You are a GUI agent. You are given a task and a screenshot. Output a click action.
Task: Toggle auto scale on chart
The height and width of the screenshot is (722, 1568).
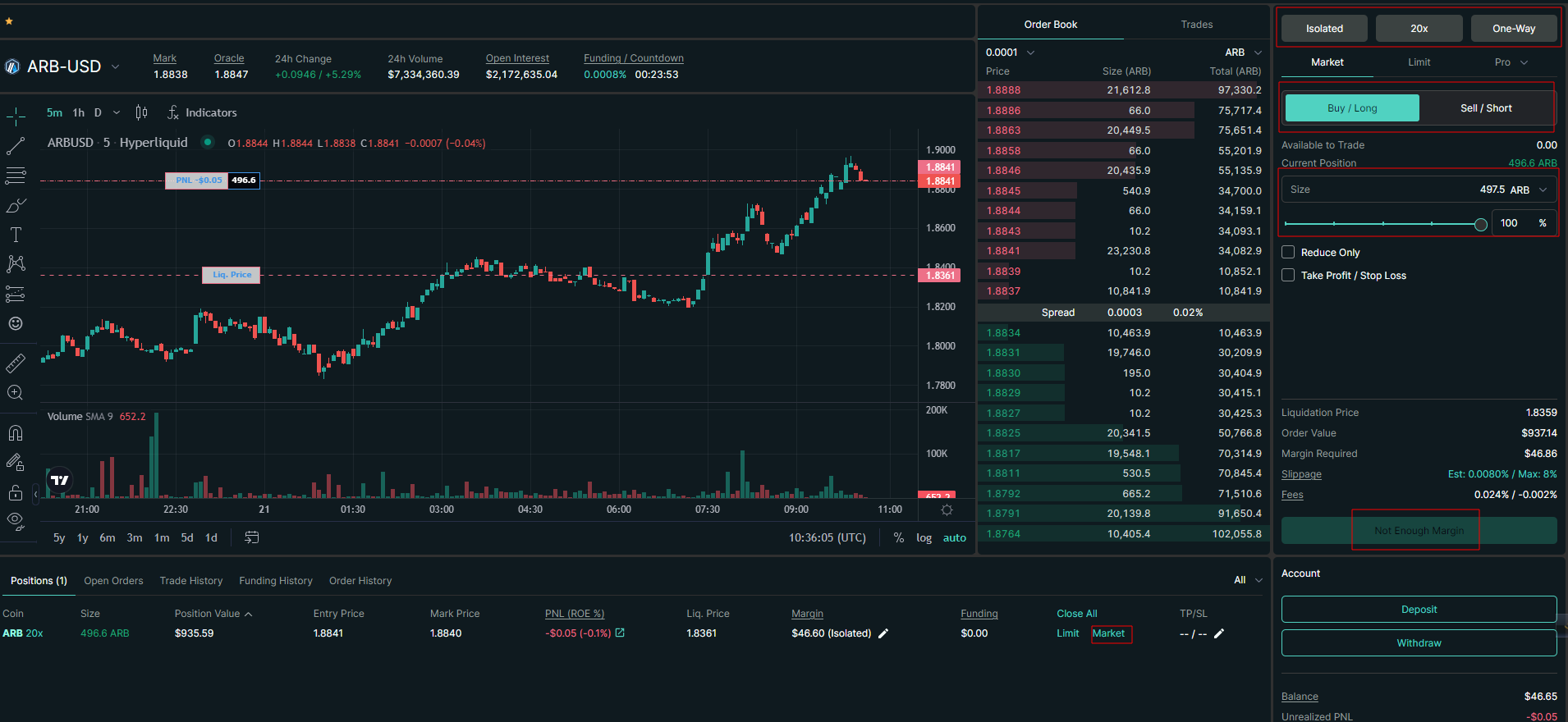pos(955,538)
